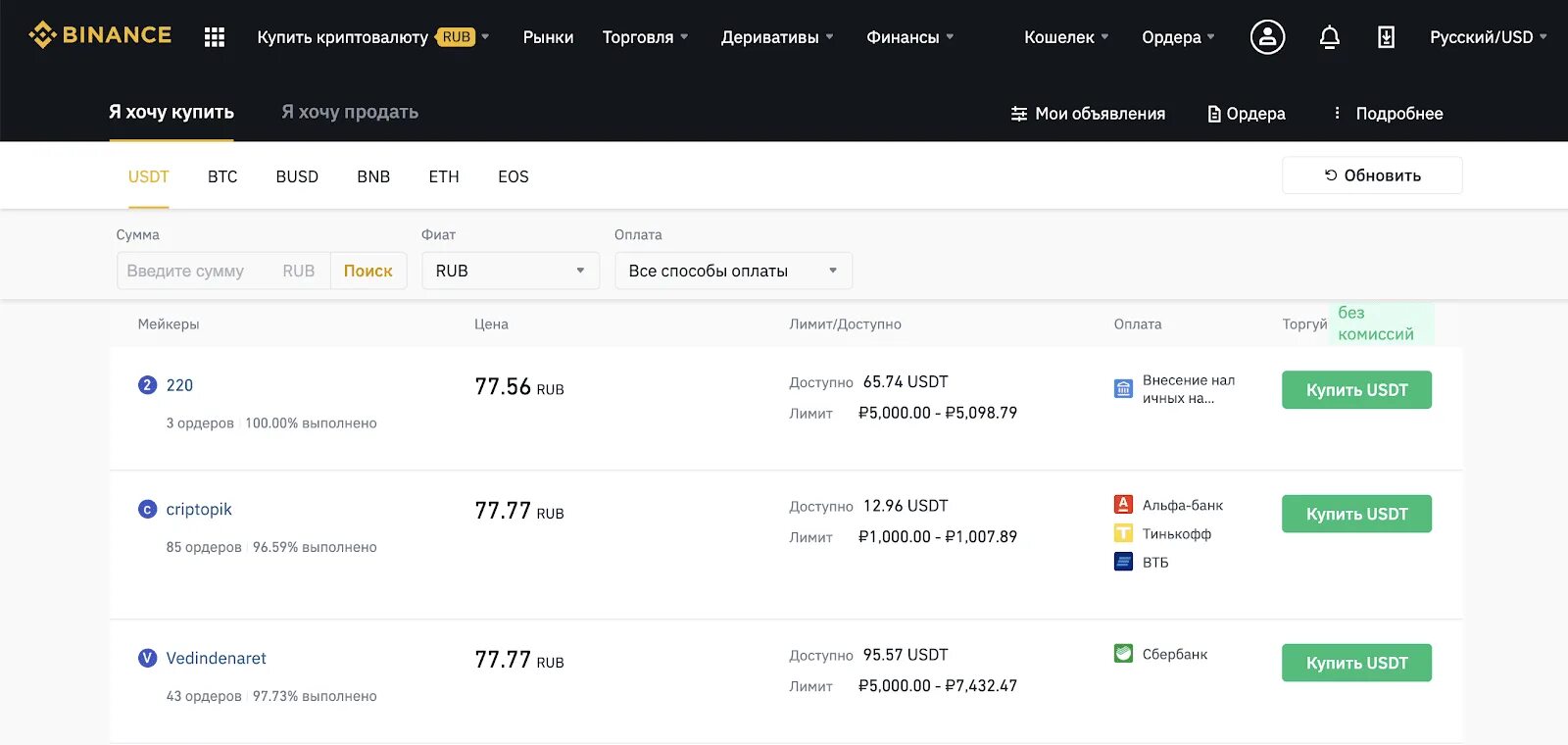Expand Купить криптовалюту RUB menu
The width and height of the screenshot is (1568, 745).
point(372,37)
